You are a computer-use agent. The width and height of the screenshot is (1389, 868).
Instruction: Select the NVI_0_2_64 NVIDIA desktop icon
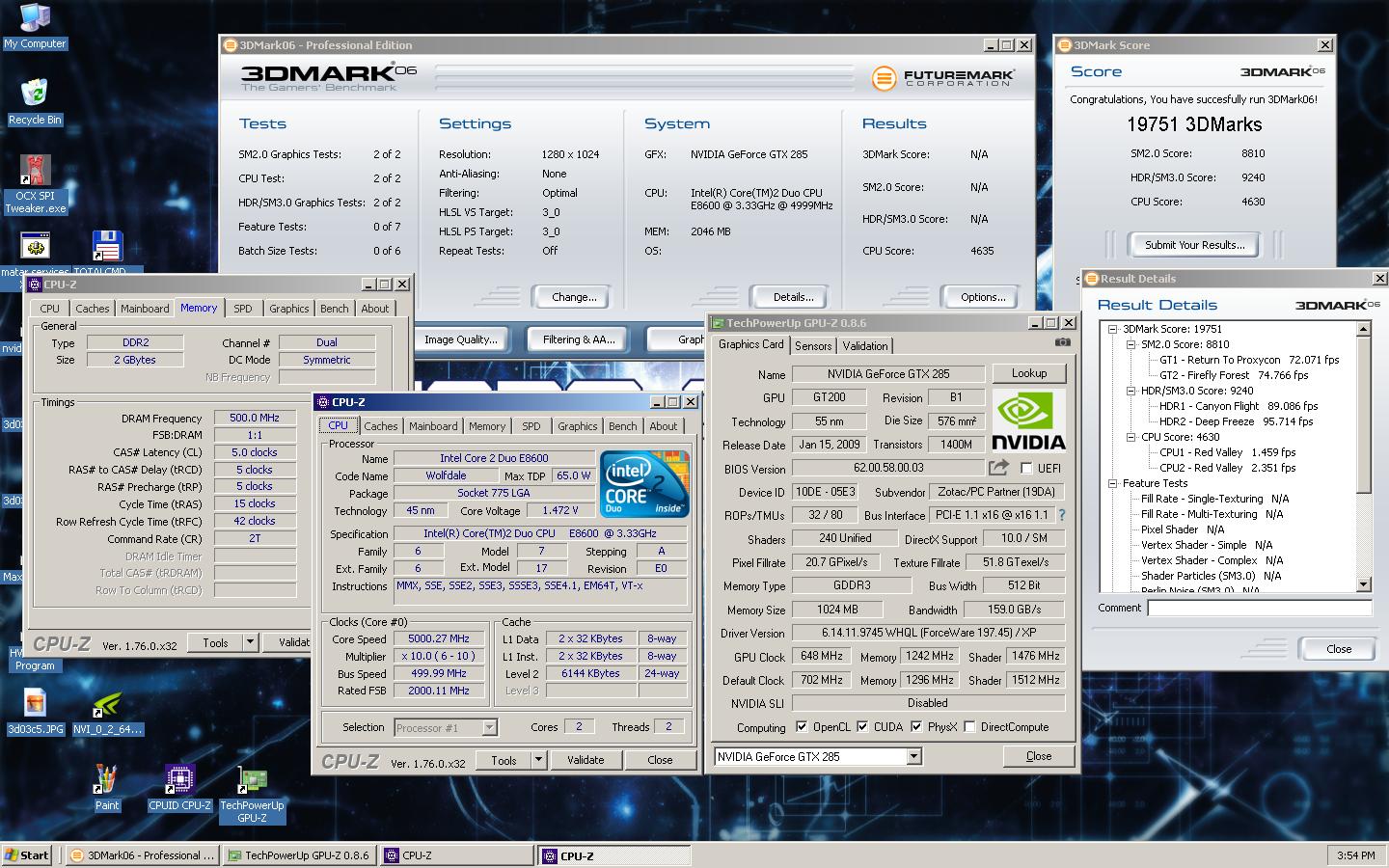click(107, 713)
